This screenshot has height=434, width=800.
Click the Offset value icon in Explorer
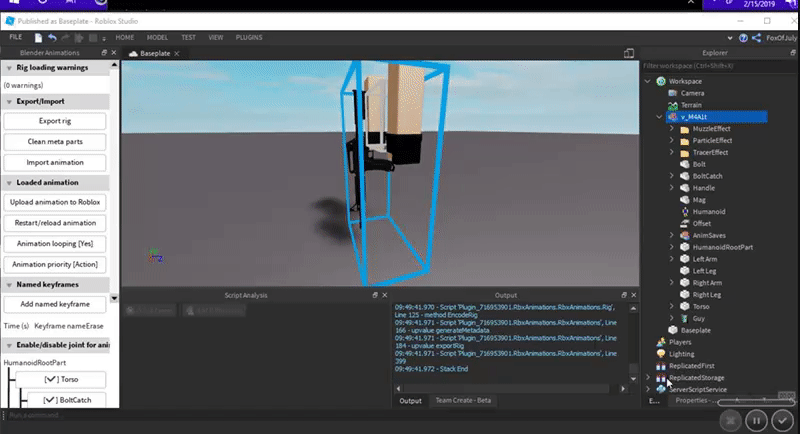[685, 223]
